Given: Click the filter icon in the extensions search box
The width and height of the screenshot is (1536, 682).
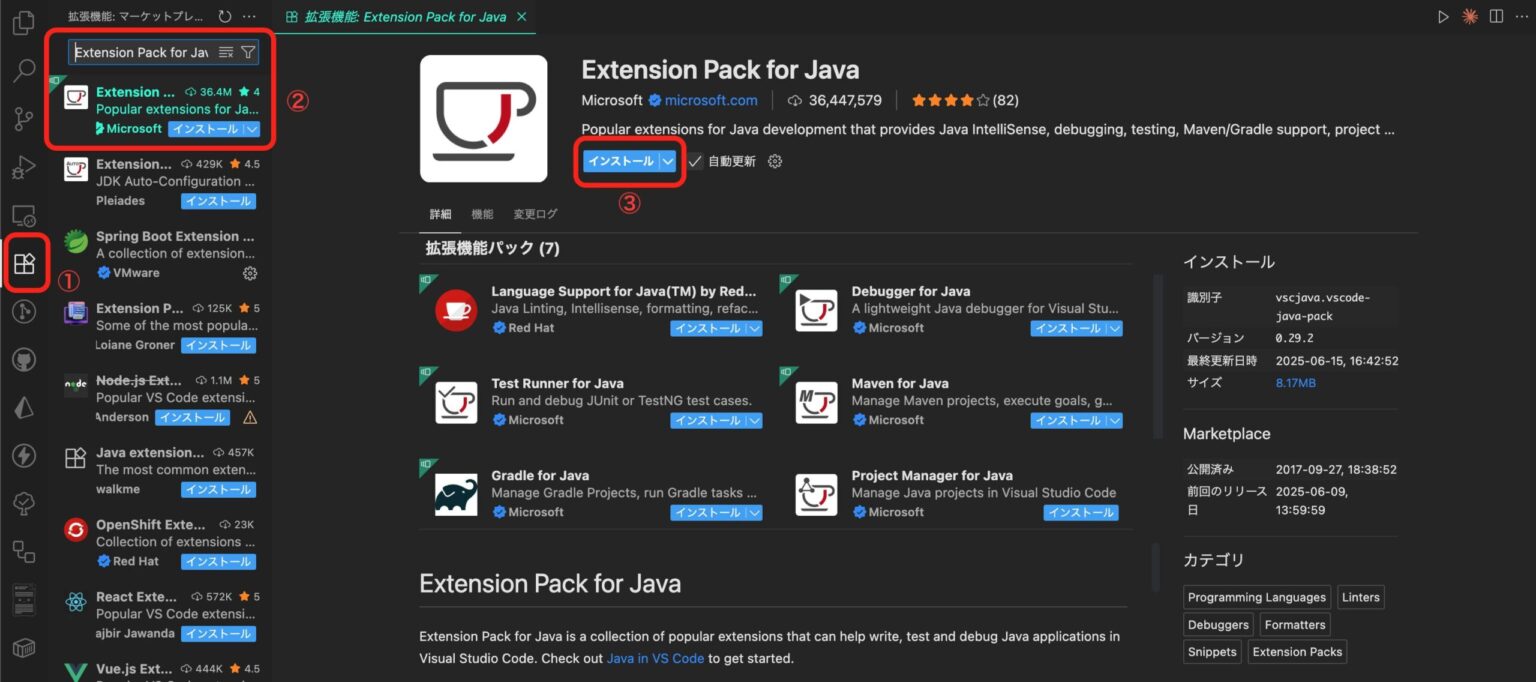Looking at the screenshot, I should (248, 51).
